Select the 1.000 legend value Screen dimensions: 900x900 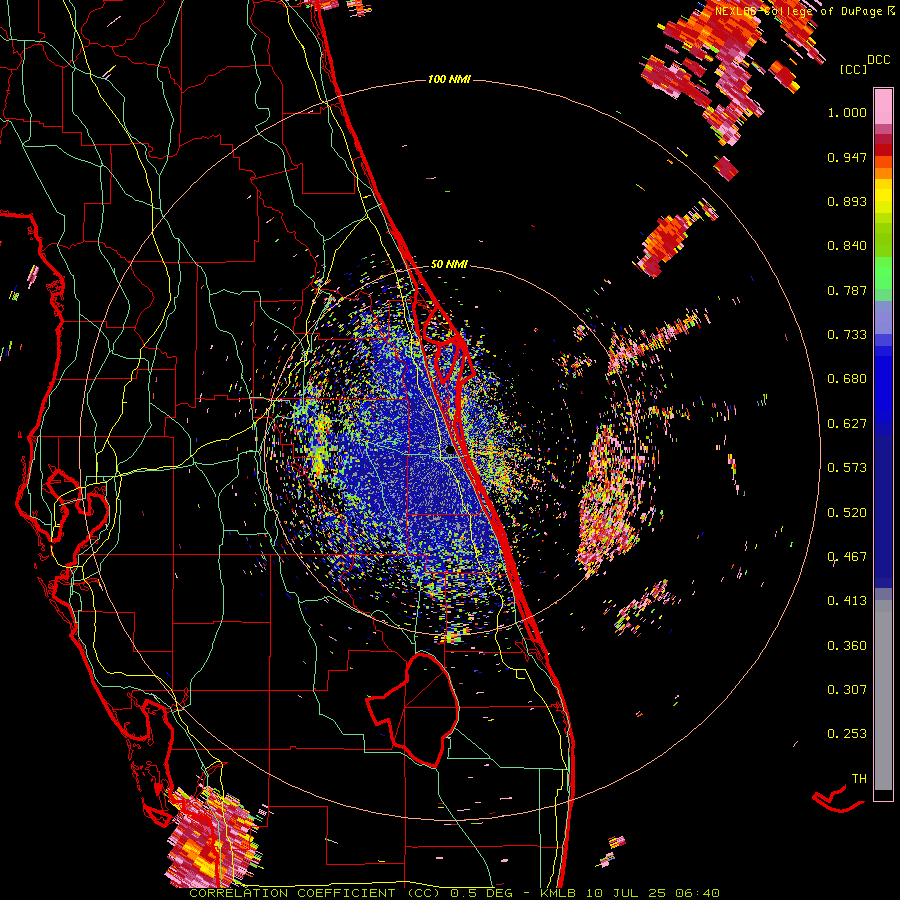(x=847, y=112)
